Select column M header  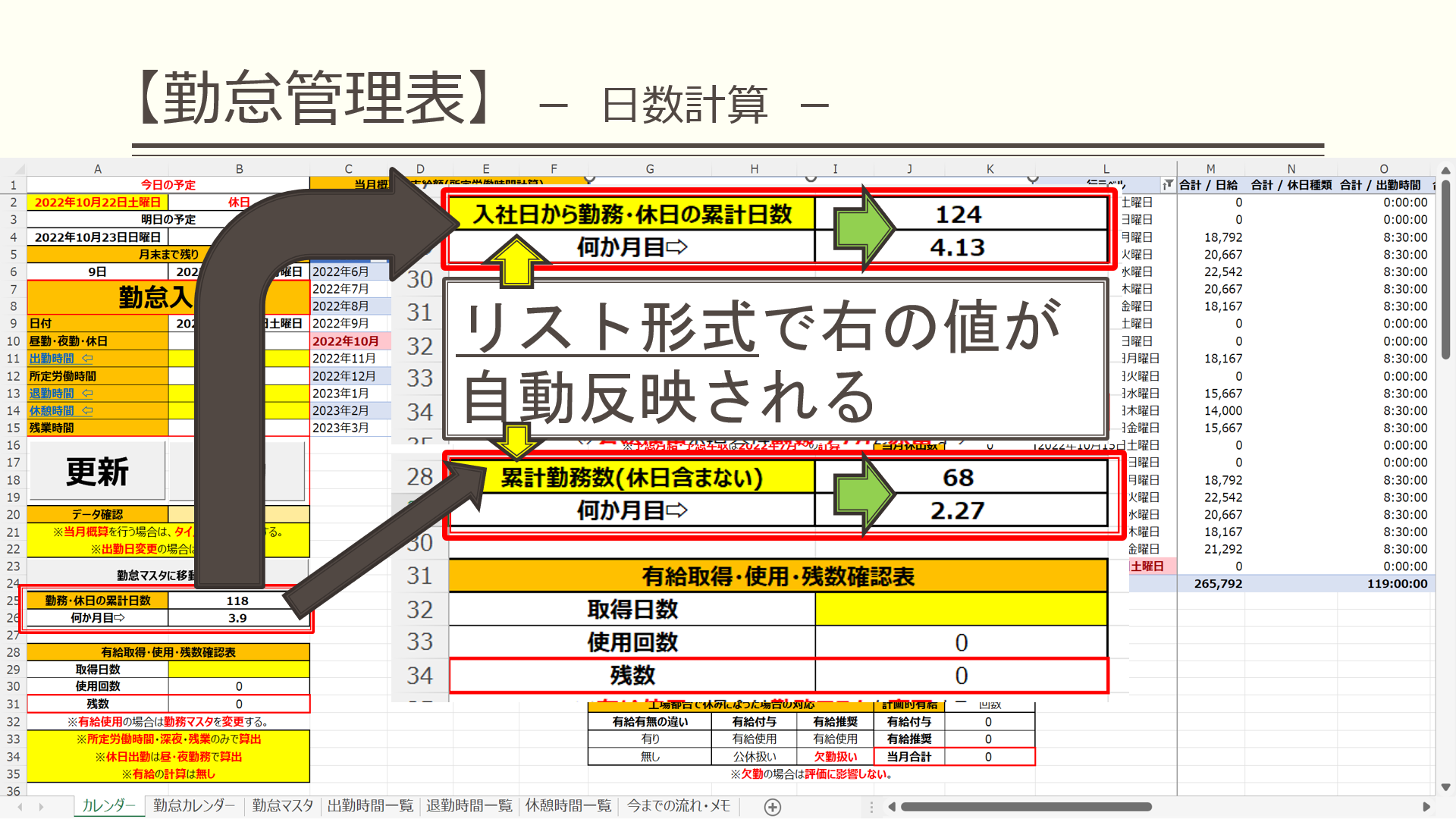(1211, 169)
